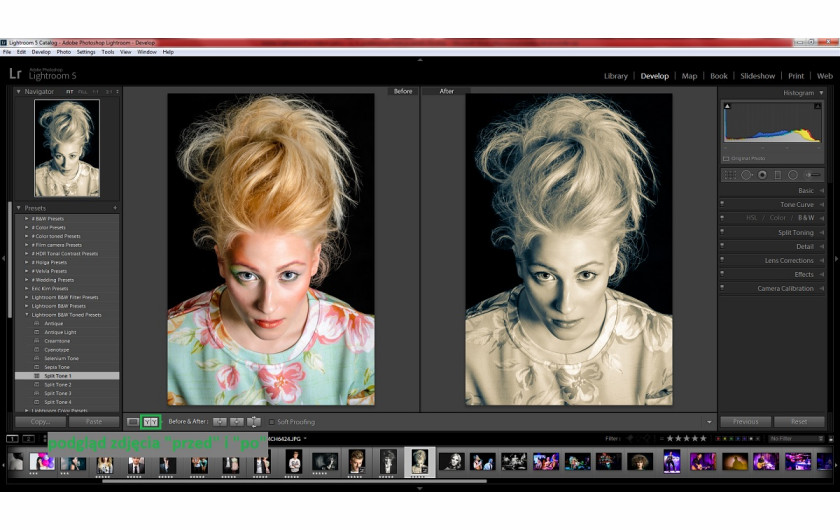The height and width of the screenshot is (530, 840).
Task: Collapse the Presets panel
Action: click(x=19, y=208)
